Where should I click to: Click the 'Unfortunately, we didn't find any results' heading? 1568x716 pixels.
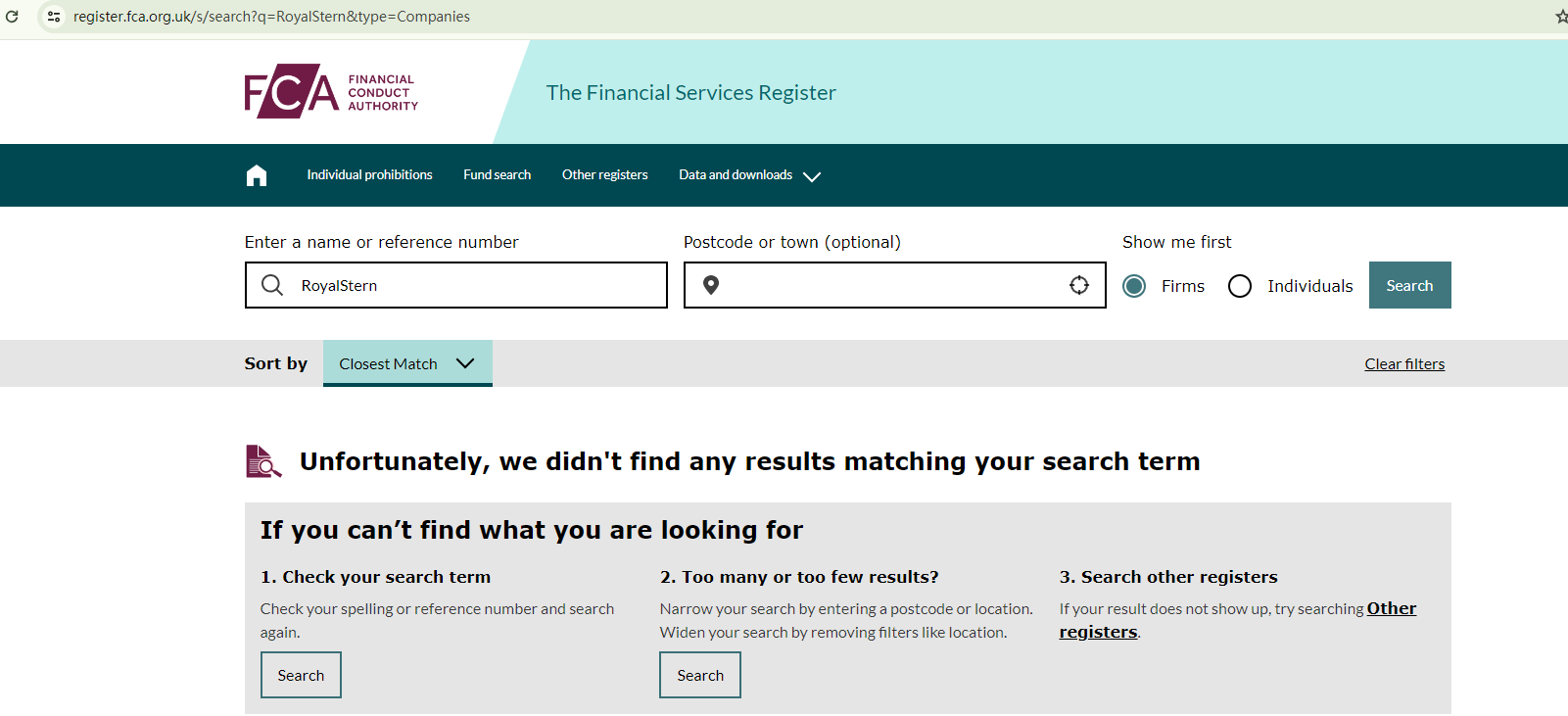click(x=750, y=461)
